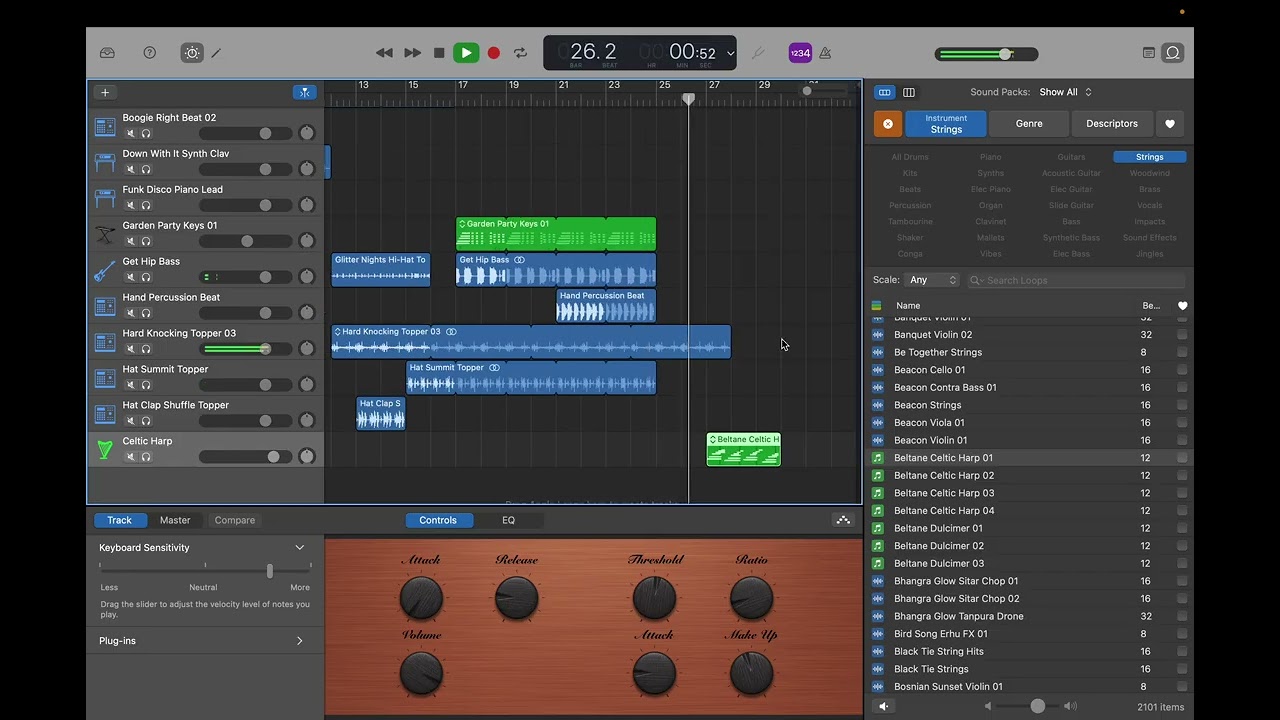This screenshot has width=1280, height=720.
Task: Open the Note Pad icon
Action: click(x=1149, y=53)
